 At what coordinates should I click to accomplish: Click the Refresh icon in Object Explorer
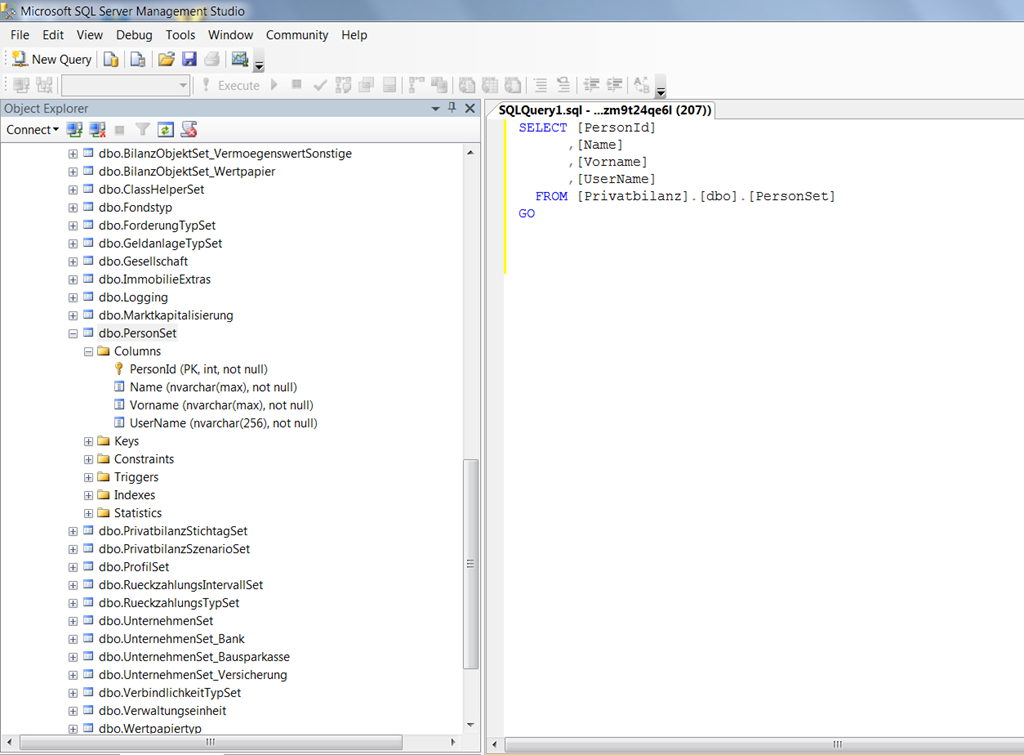[166, 130]
